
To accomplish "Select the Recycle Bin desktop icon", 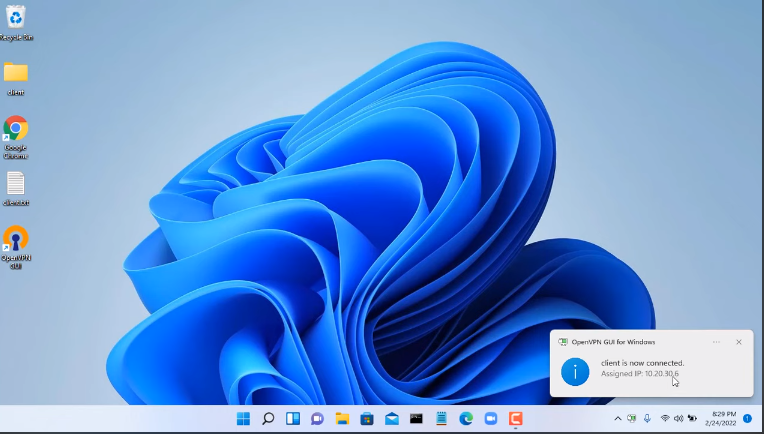I will click(x=16, y=17).
